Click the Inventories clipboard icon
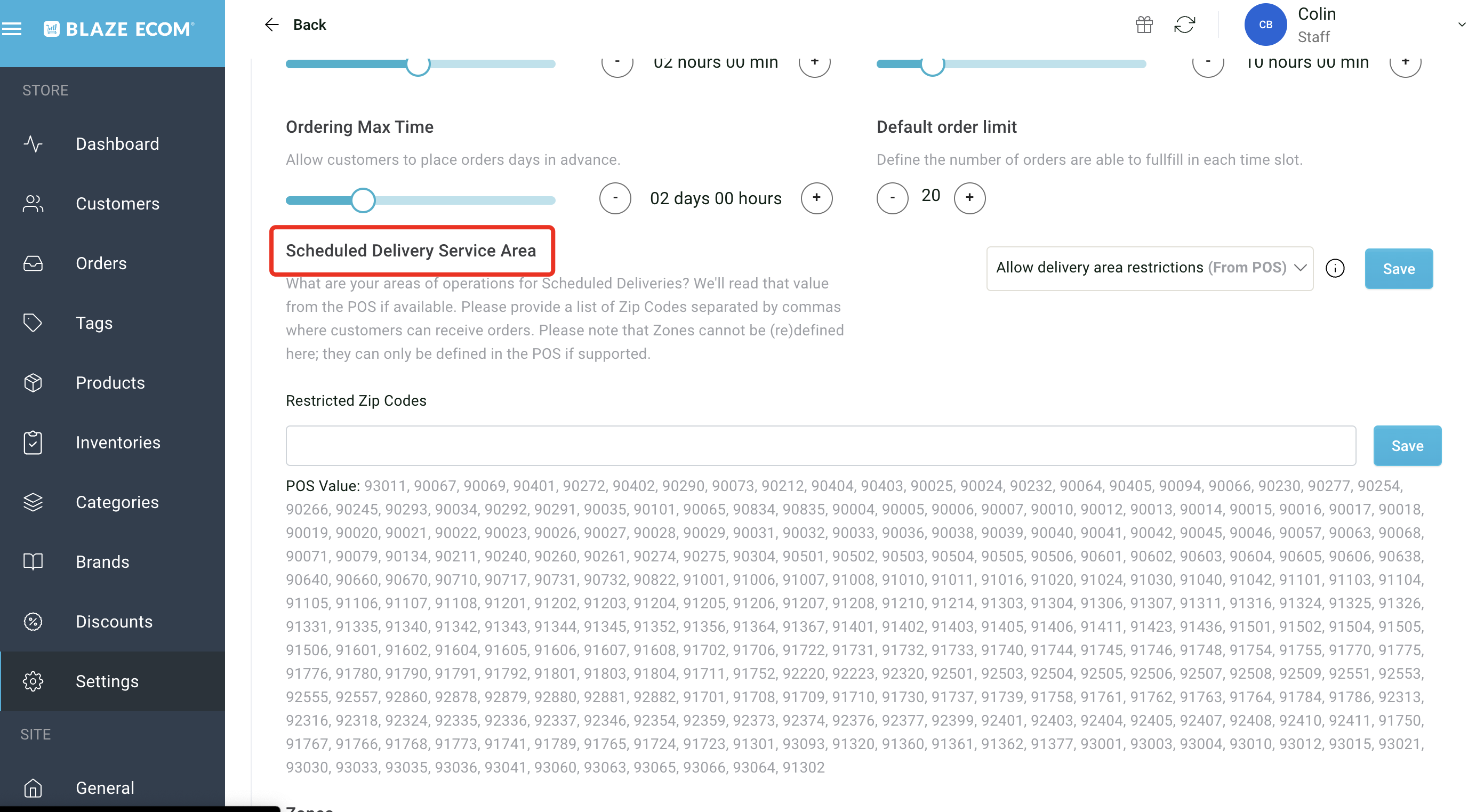Screen dimensions: 1476x812 tap(33, 442)
